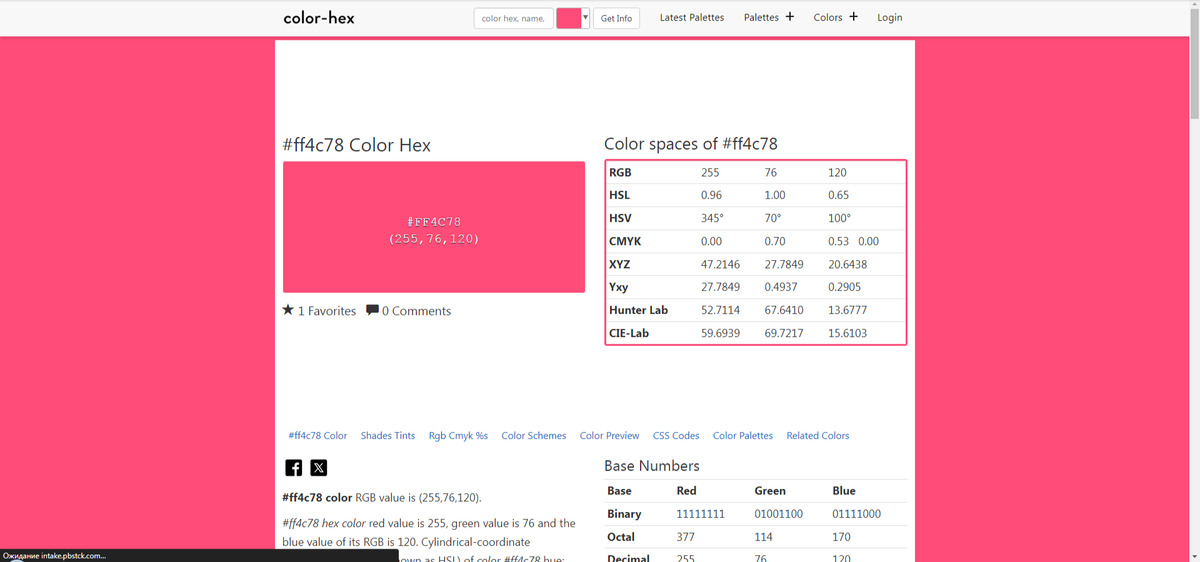1200x562 pixels.
Task: Expand the Colors plus menu
Action: tap(853, 17)
